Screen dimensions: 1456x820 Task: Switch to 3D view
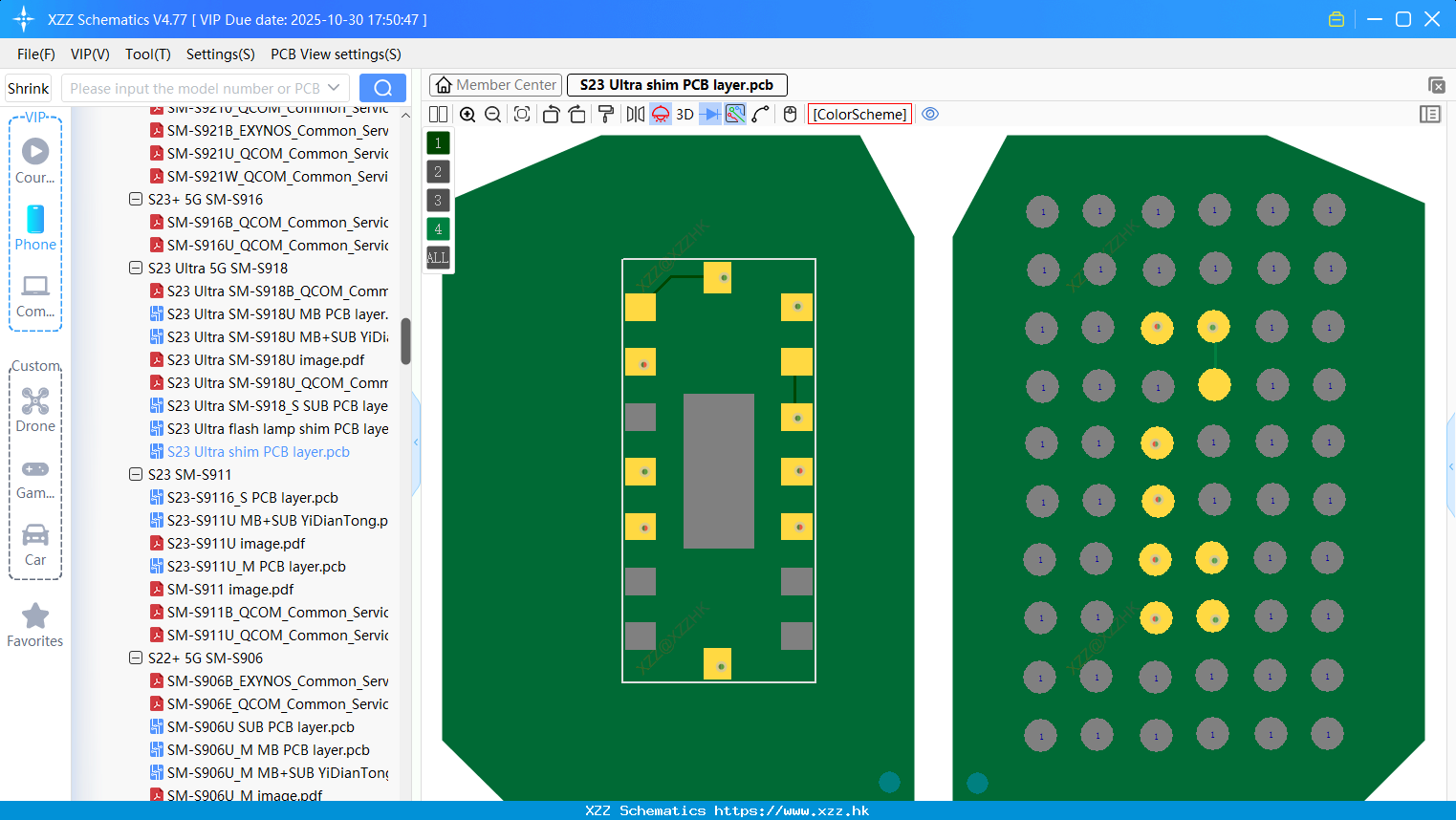pyautogui.click(x=685, y=115)
